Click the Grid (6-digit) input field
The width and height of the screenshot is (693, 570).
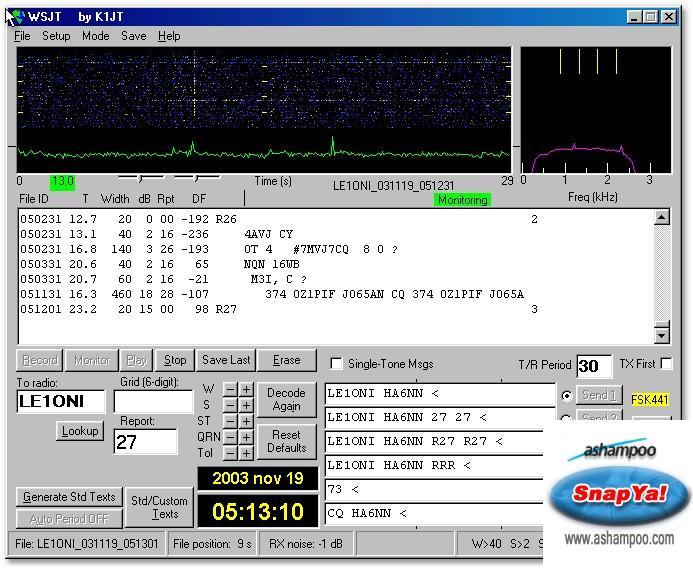click(153, 401)
